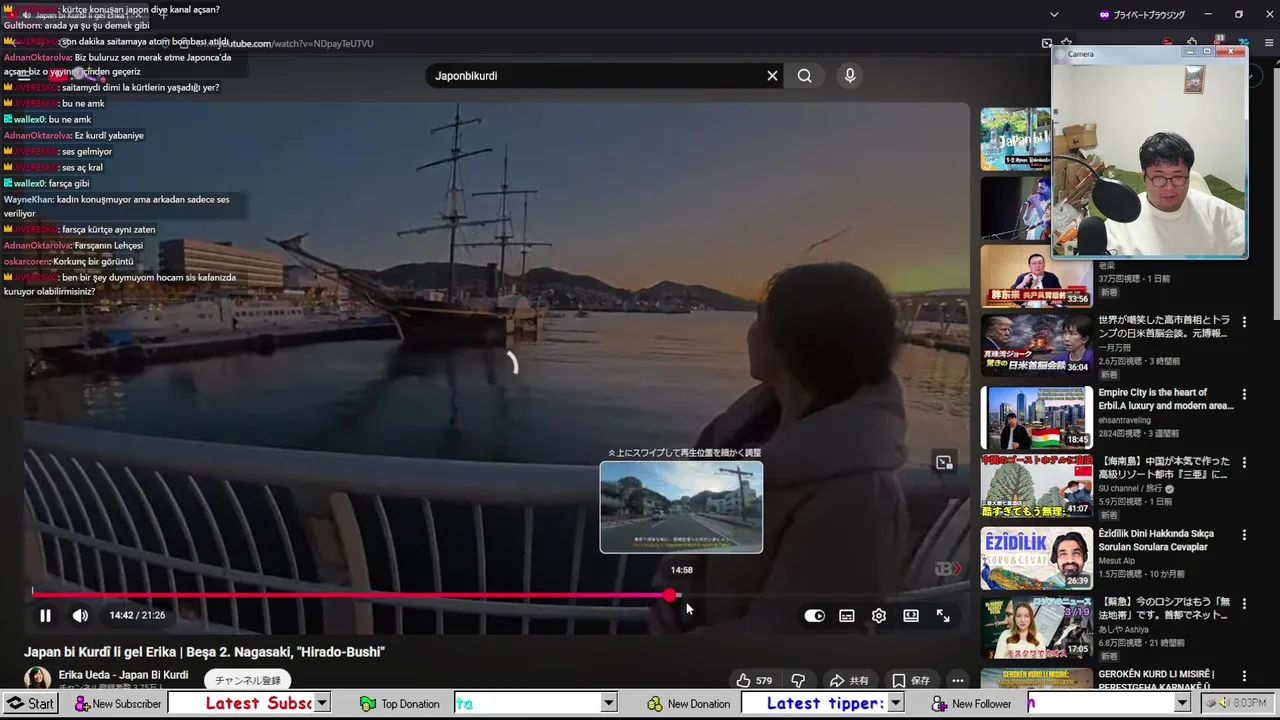
Task: Open miniplayer icon on video corner
Action: pyautogui.click(x=944, y=462)
